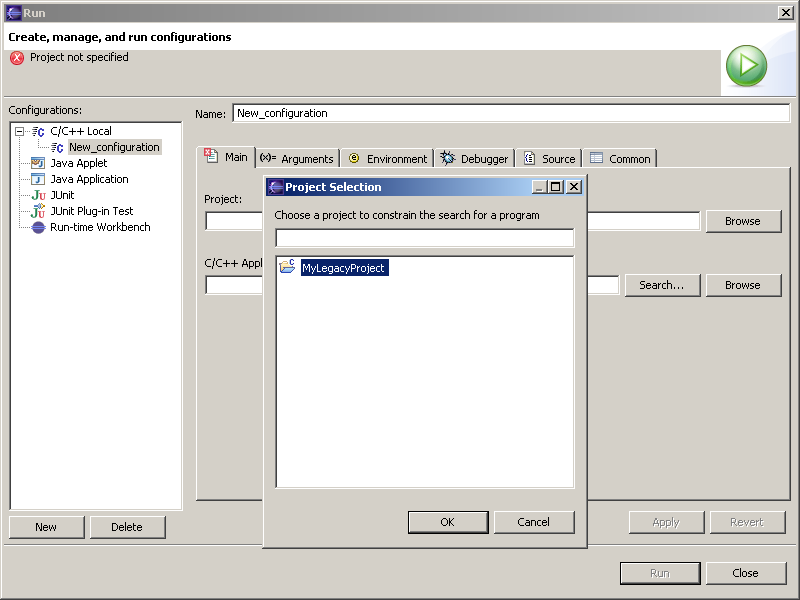Click the Java Applet icon

tap(38, 163)
